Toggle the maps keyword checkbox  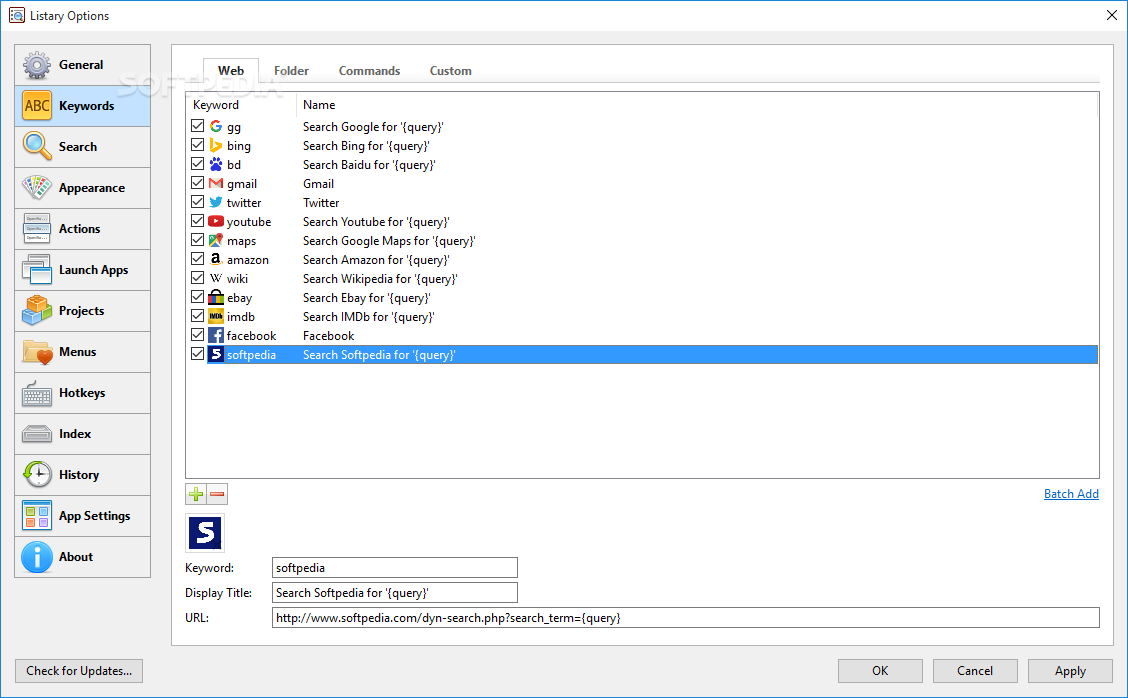tap(197, 240)
